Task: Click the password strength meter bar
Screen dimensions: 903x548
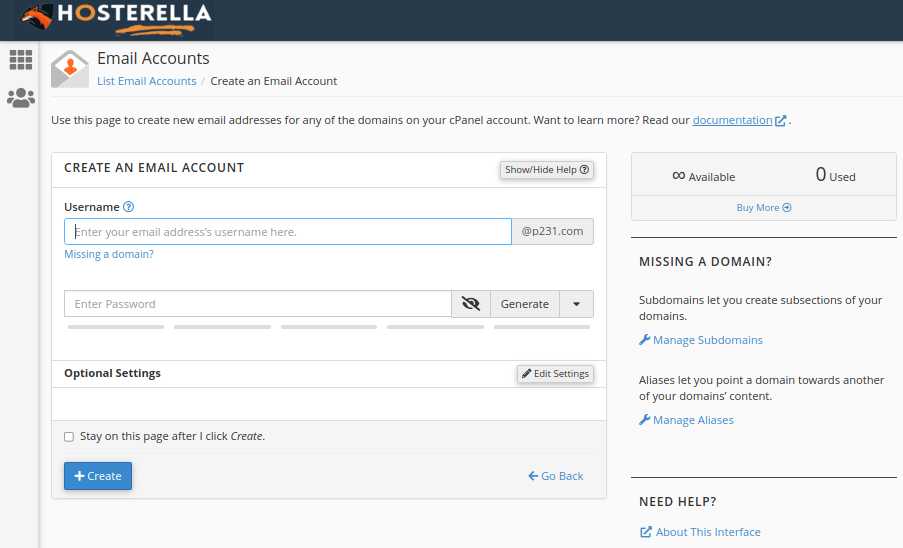Action: pos(328,326)
